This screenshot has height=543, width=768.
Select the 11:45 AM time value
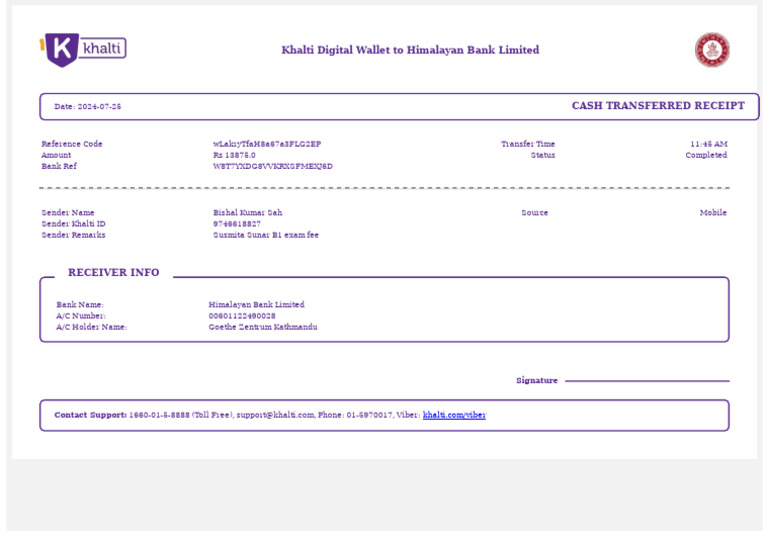[709, 144]
